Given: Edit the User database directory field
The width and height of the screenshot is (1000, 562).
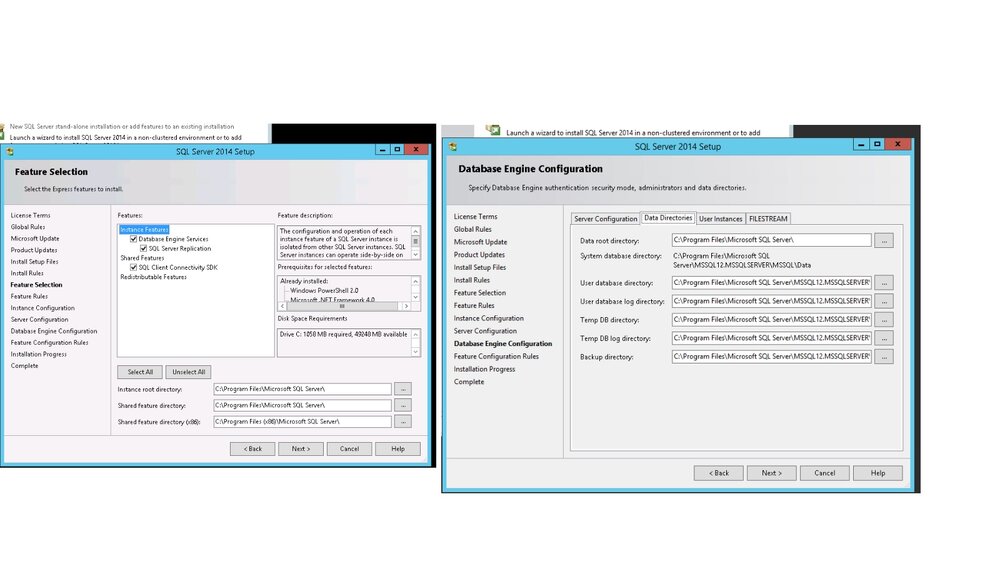Looking at the screenshot, I should point(772,283).
